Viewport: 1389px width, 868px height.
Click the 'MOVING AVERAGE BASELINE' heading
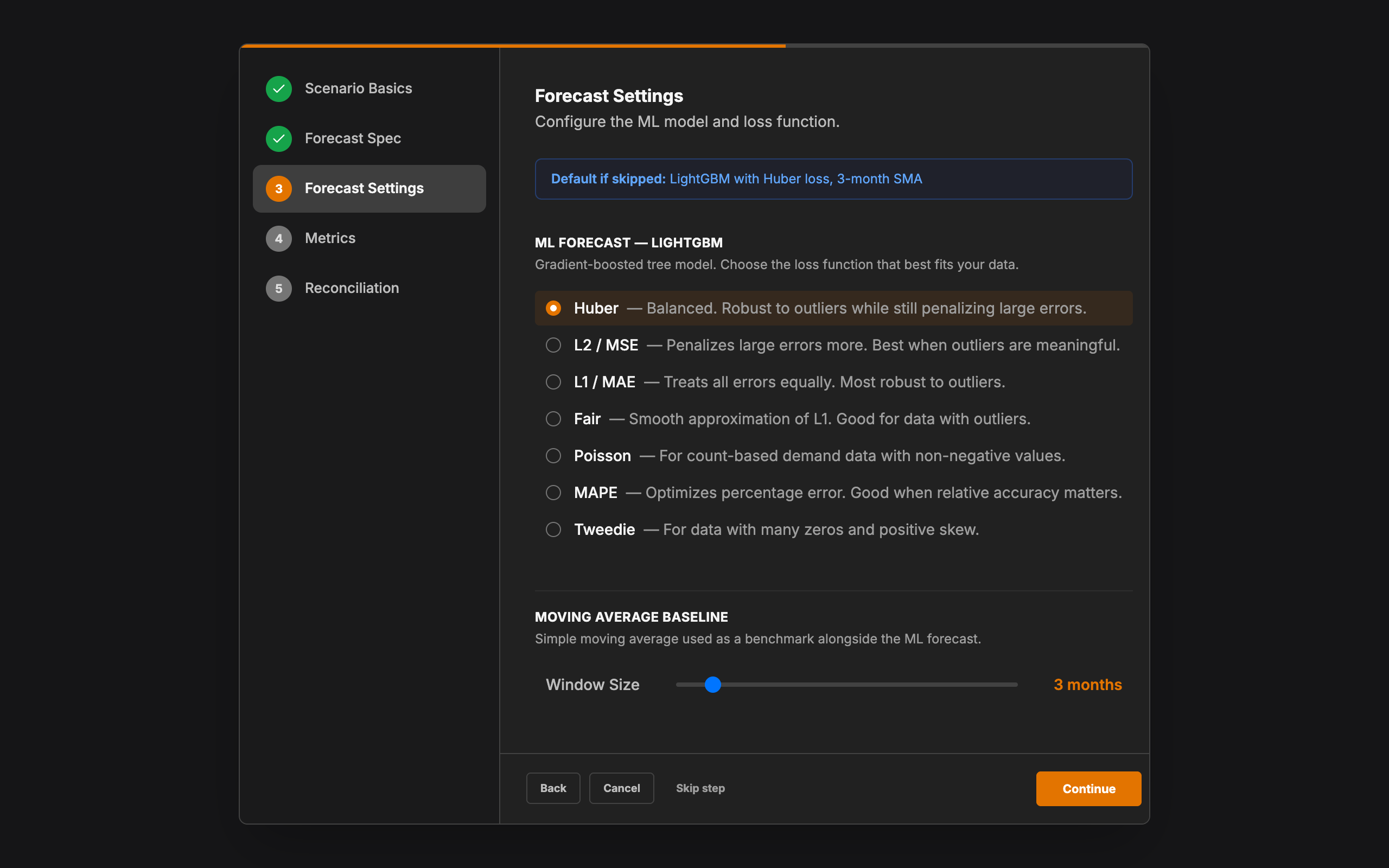pos(632,617)
